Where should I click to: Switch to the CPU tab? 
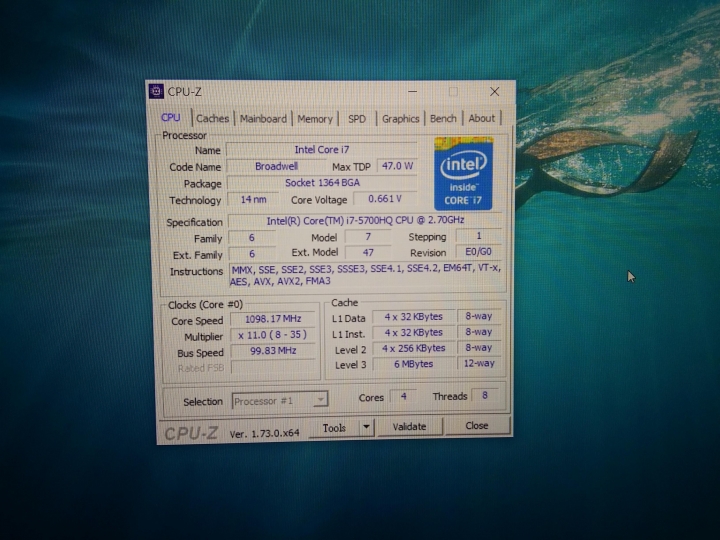tap(171, 118)
